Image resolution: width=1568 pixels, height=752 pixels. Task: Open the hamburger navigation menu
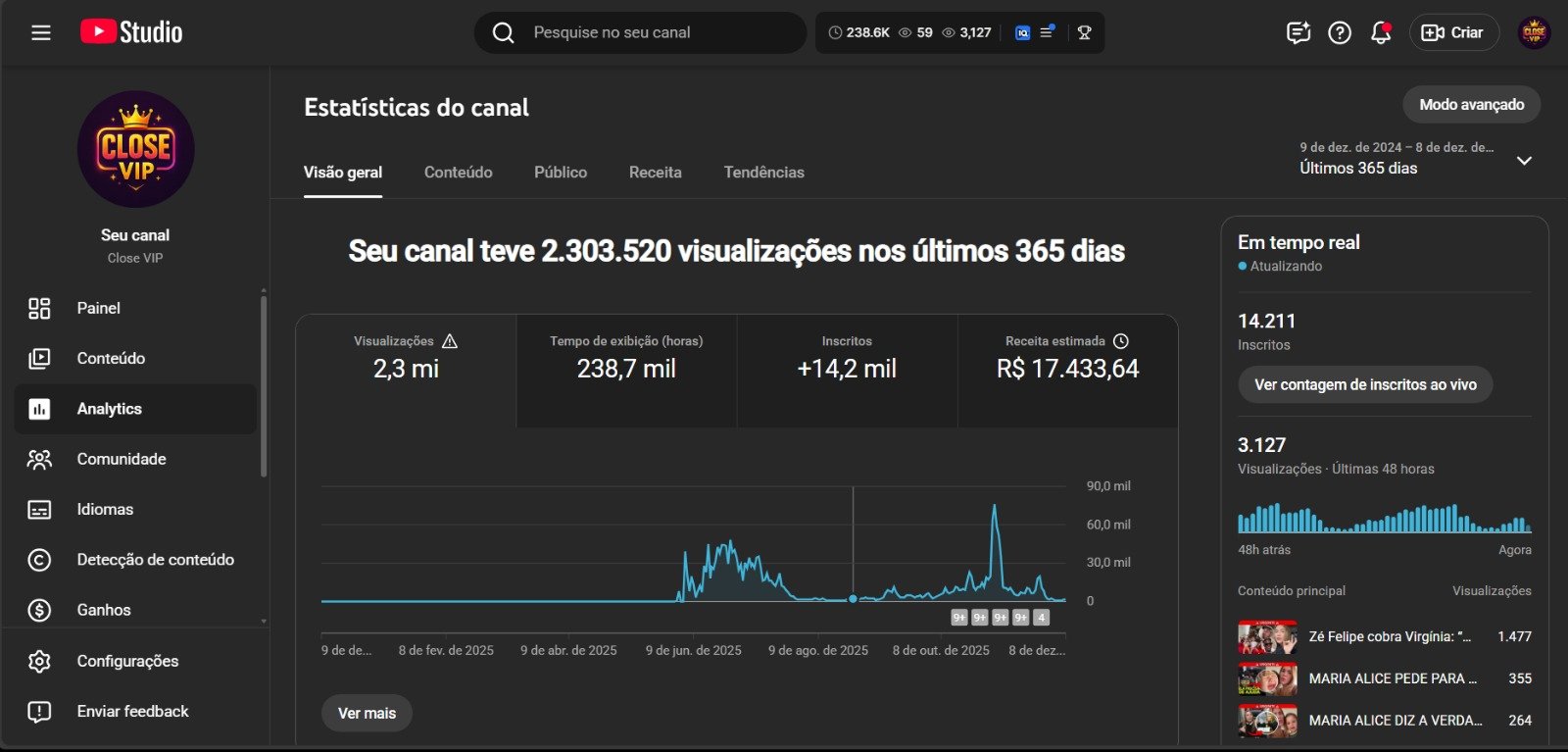click(40, 32)
